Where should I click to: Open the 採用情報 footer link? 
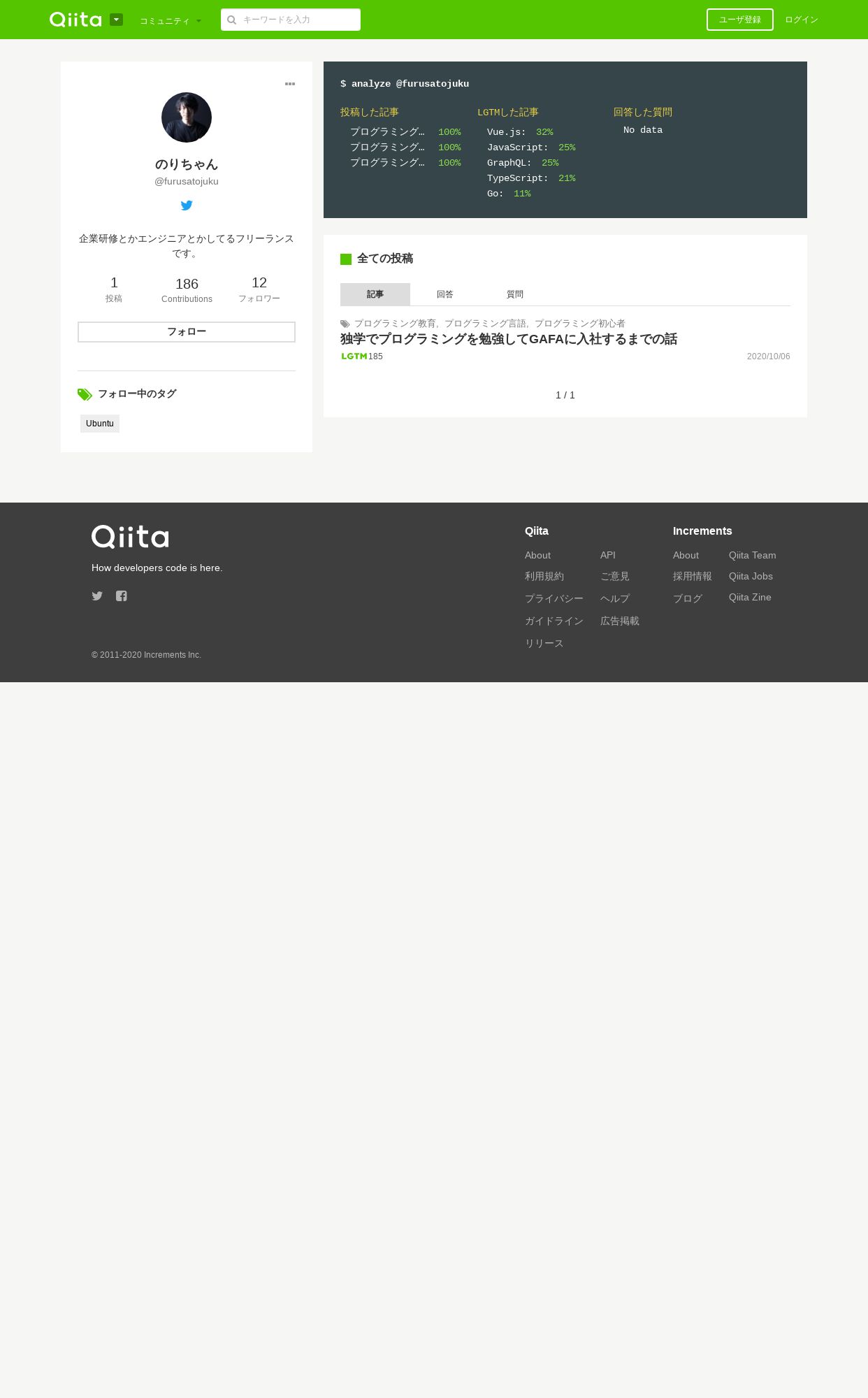click(693, 576)
